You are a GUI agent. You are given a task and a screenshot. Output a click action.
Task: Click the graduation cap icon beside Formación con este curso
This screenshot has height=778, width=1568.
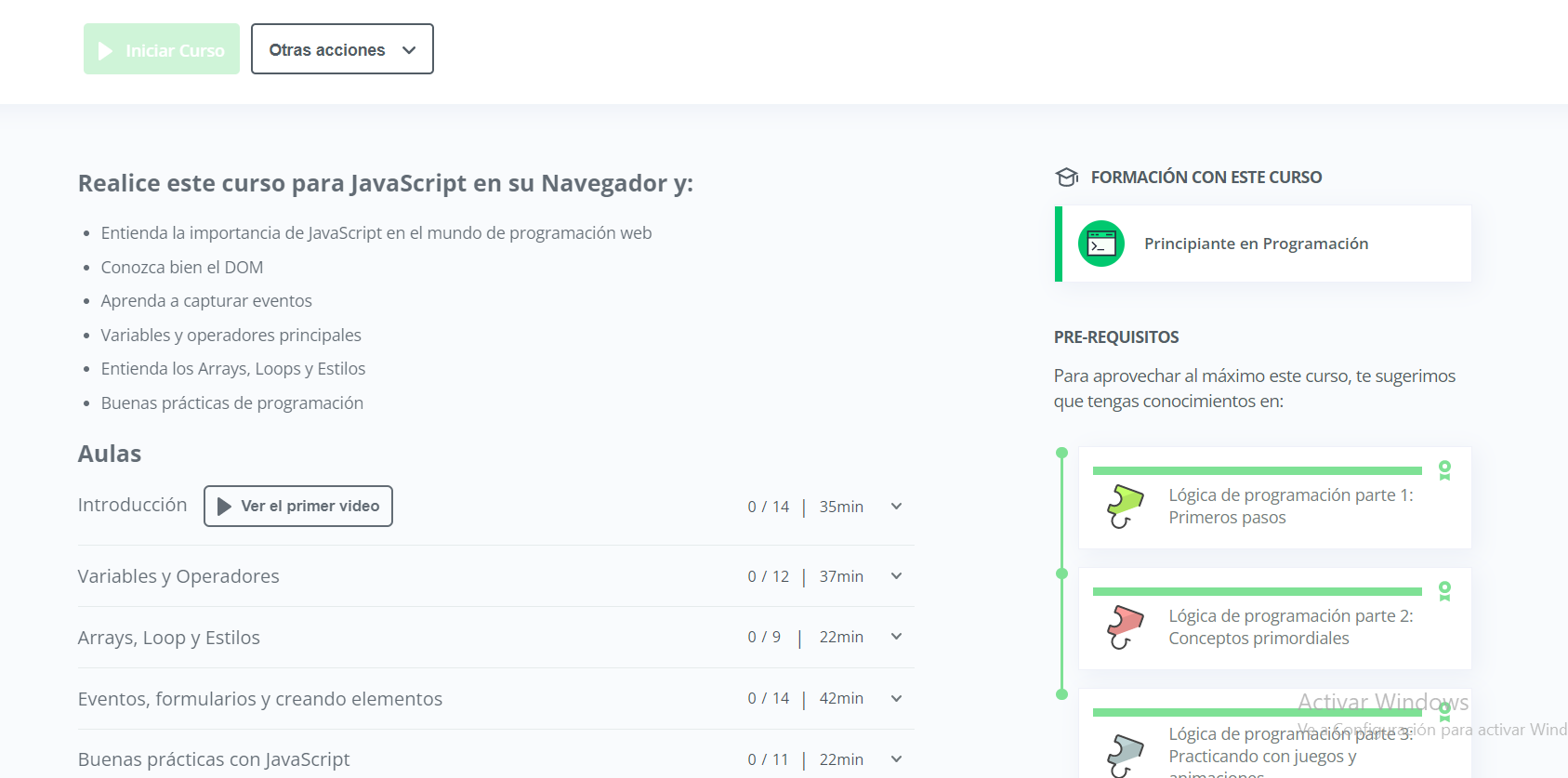point(1066,177)
